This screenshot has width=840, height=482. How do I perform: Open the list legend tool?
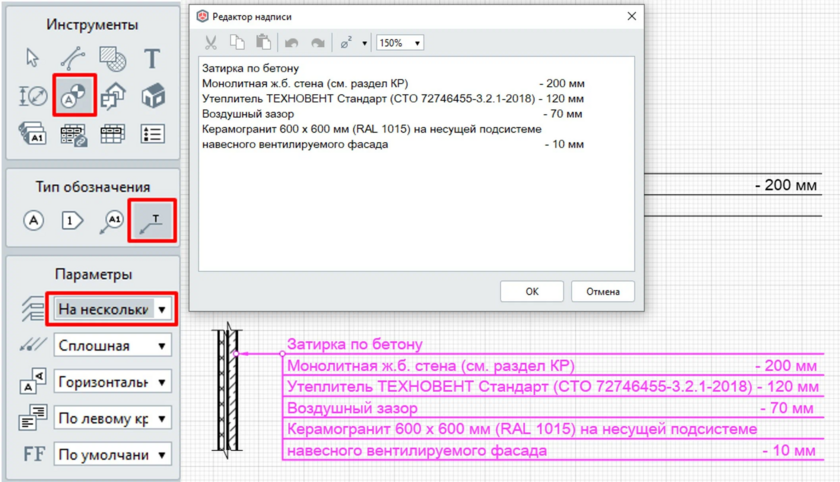coord(152,134)
